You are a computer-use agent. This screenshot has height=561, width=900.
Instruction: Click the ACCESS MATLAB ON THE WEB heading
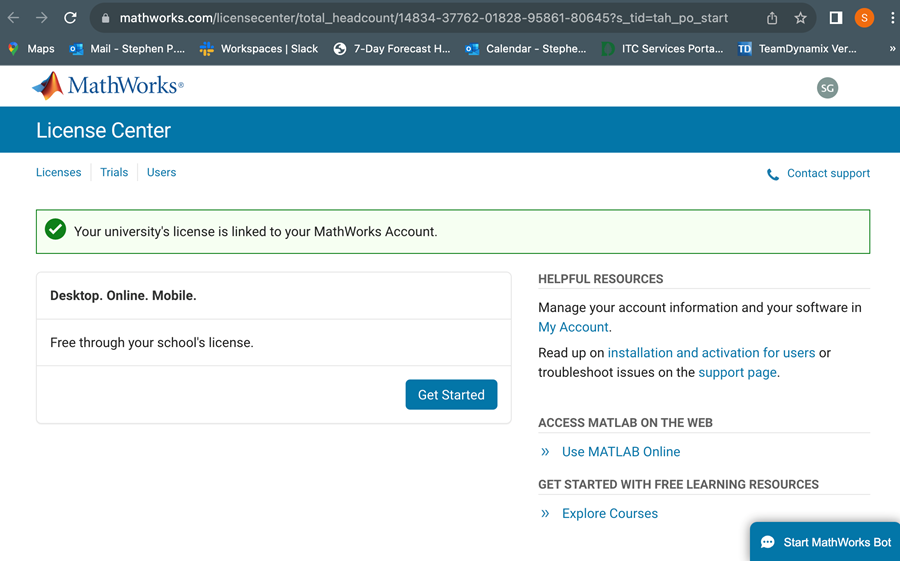click(x=625, y=423)
